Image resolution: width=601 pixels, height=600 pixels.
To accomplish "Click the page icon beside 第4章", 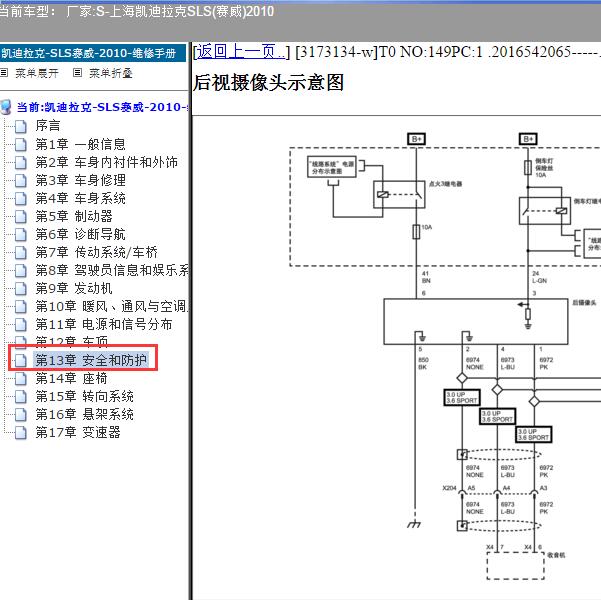I will coord(21,199).
